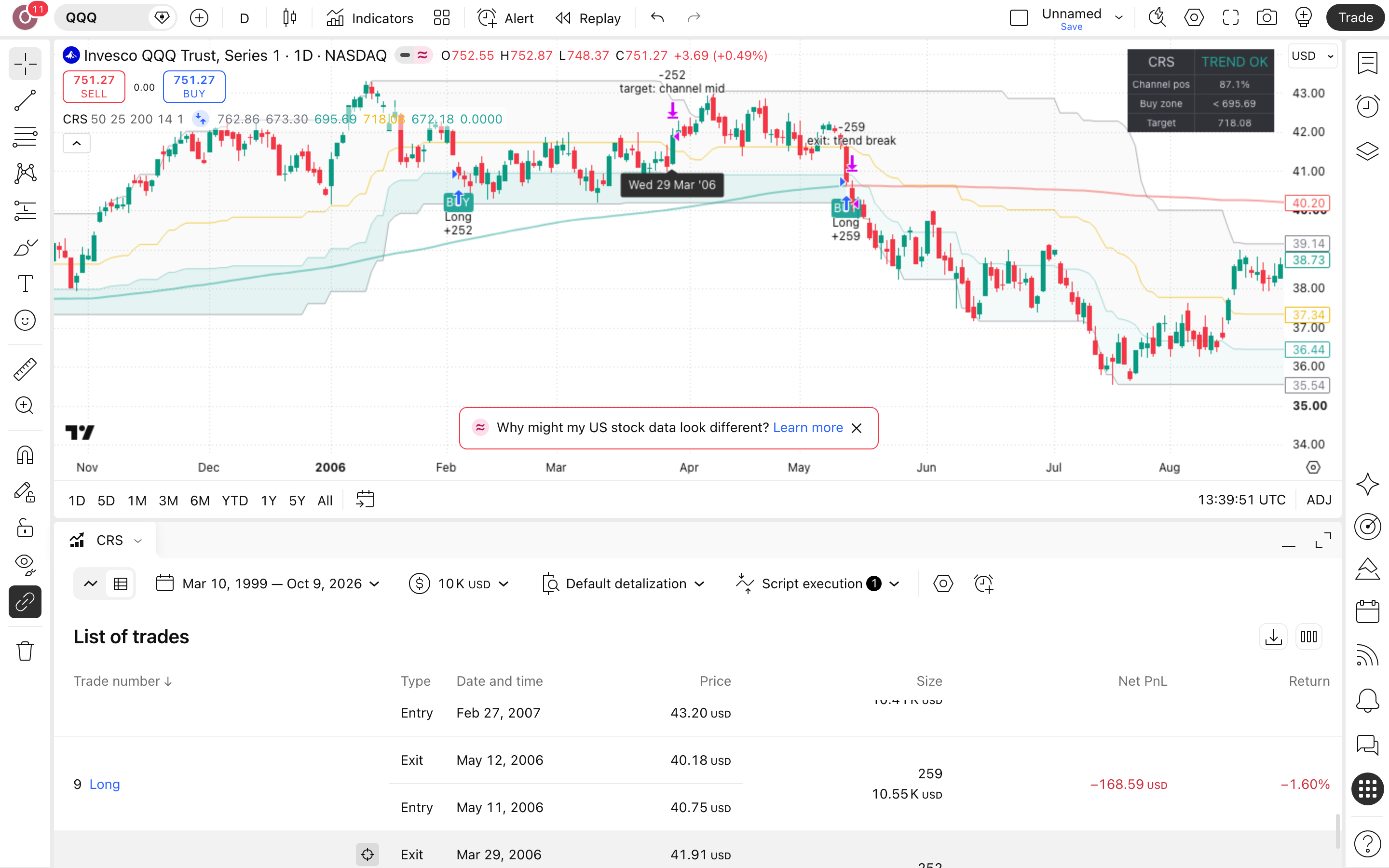Hide all drawings with eye icon
The image size is (1389, 868).
point(25,565)
